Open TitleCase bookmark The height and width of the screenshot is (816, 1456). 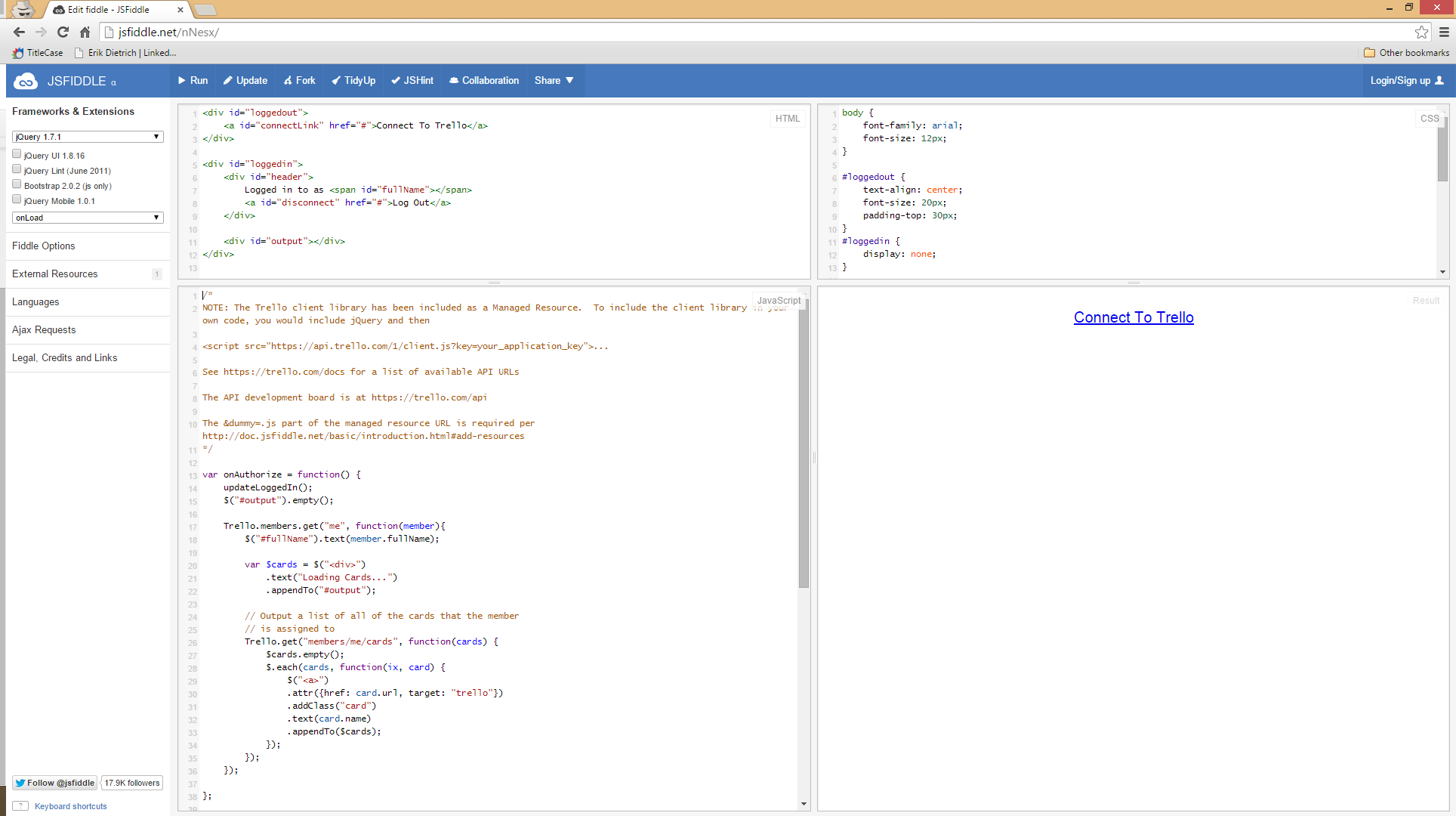click(x=38, y=53)
